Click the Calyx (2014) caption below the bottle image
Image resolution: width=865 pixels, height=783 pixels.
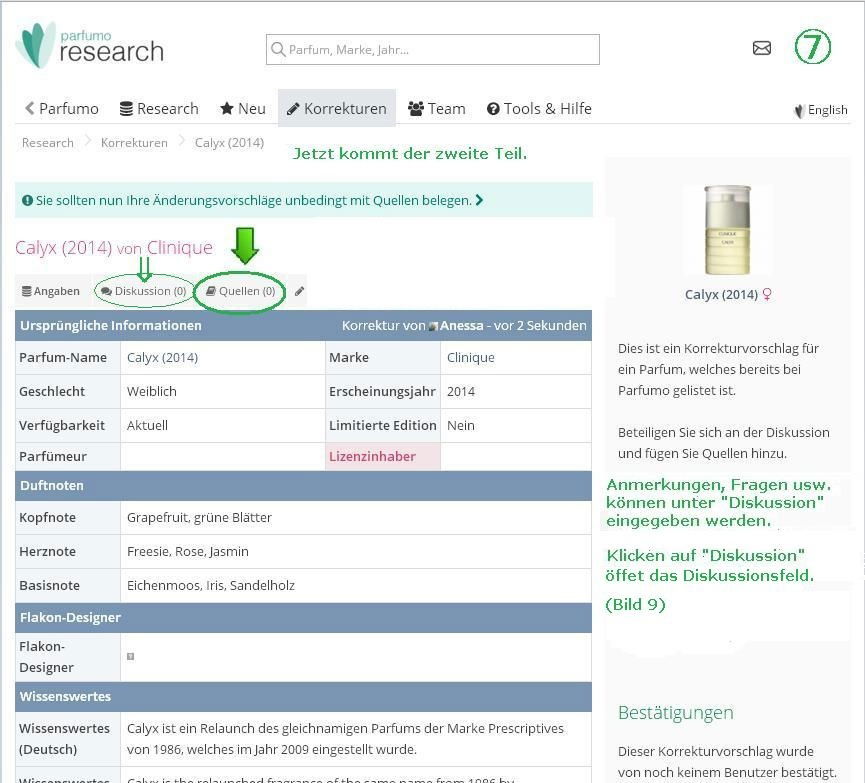[x=721, y=295]
